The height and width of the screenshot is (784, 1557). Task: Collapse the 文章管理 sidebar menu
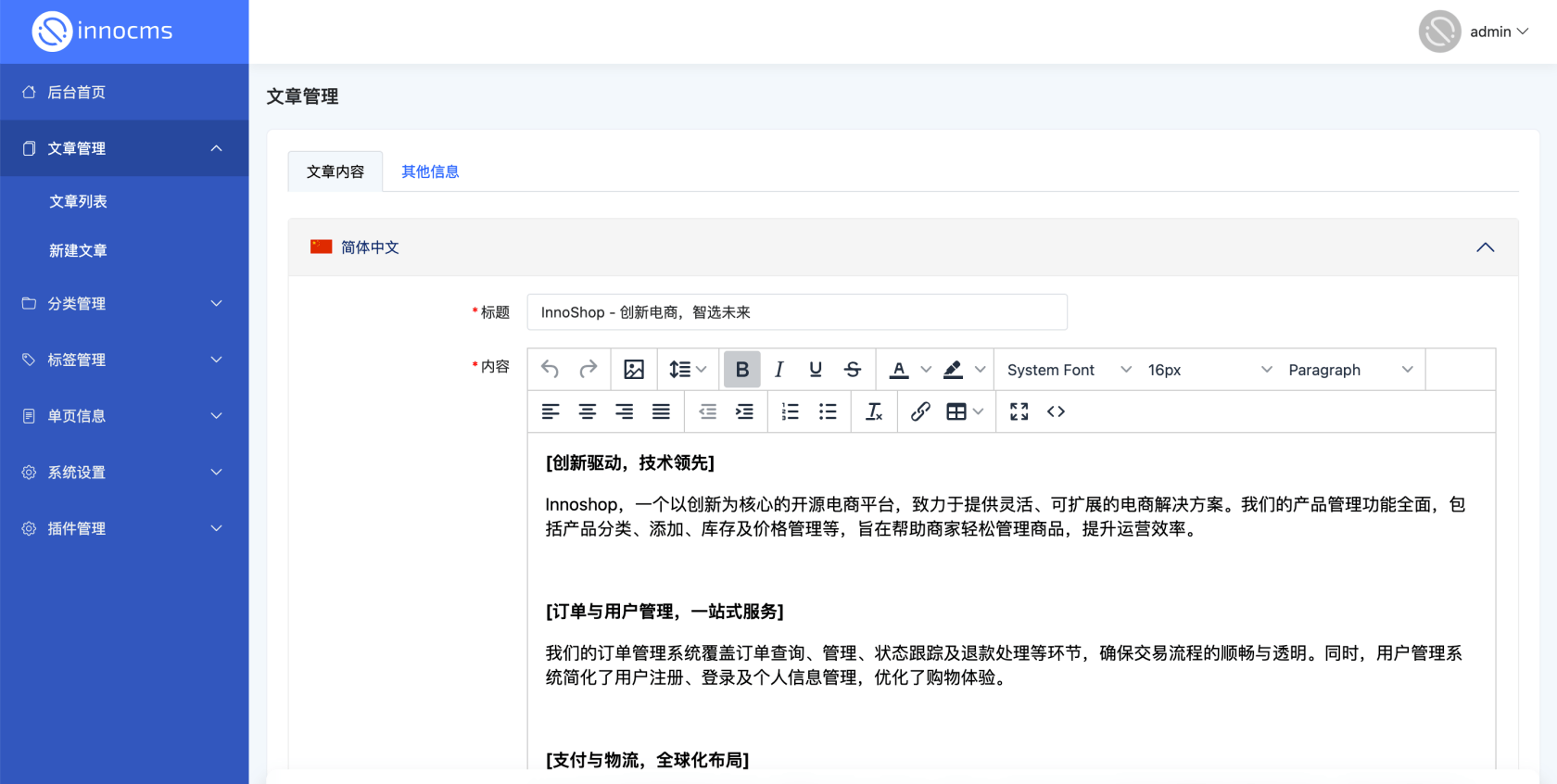tap(124, 148)
